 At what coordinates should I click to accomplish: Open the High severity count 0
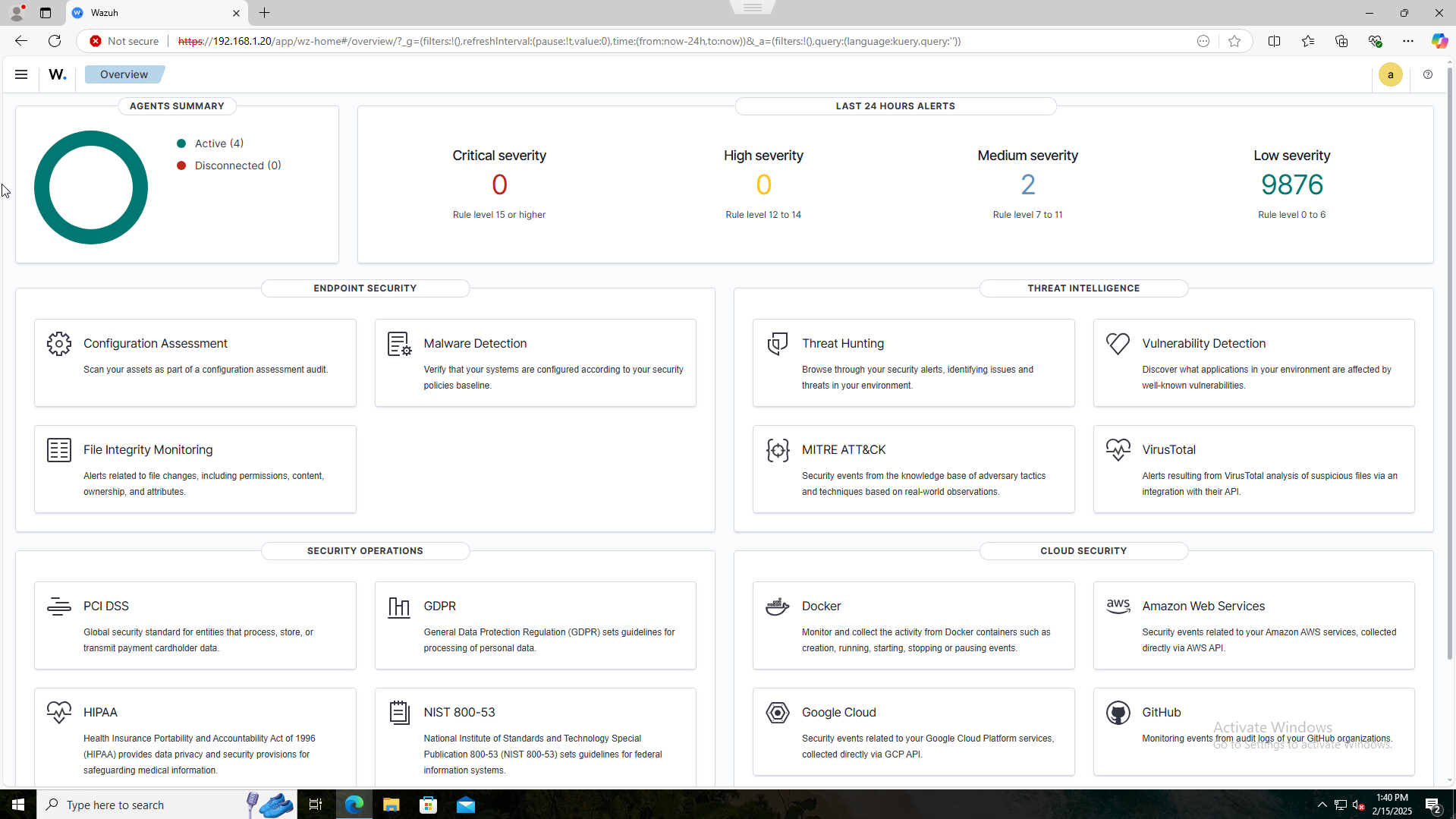click(763, 184)
